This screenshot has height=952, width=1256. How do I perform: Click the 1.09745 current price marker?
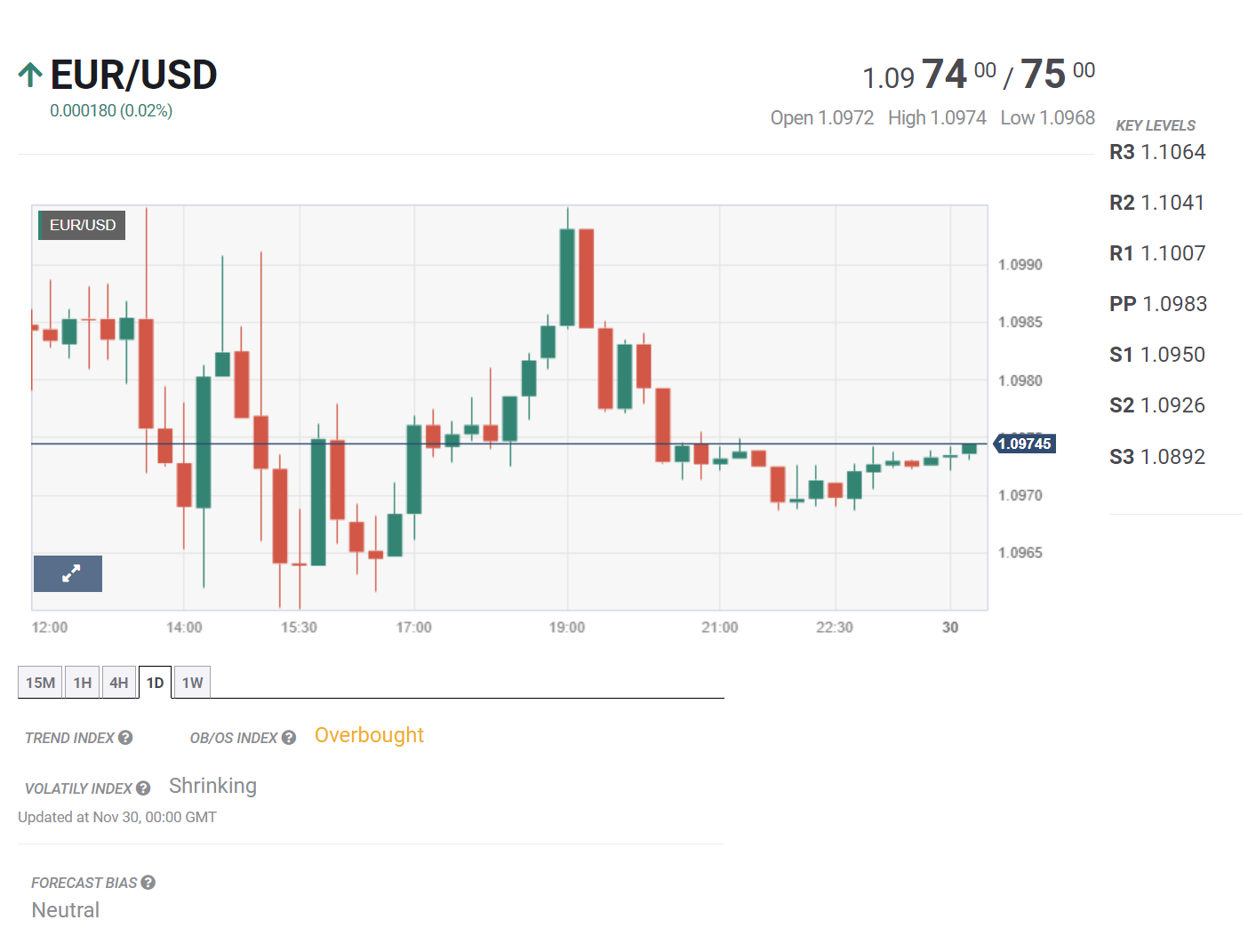[x=1024, y=444]
